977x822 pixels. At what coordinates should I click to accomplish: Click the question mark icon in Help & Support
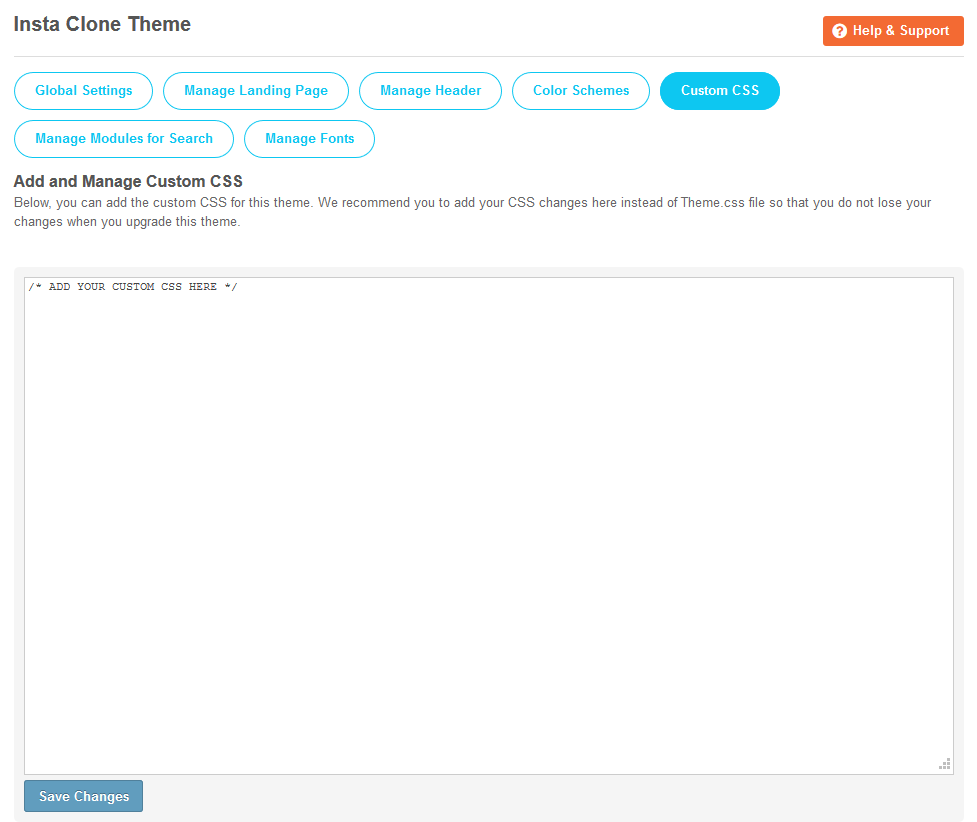[x=839, y=31]
